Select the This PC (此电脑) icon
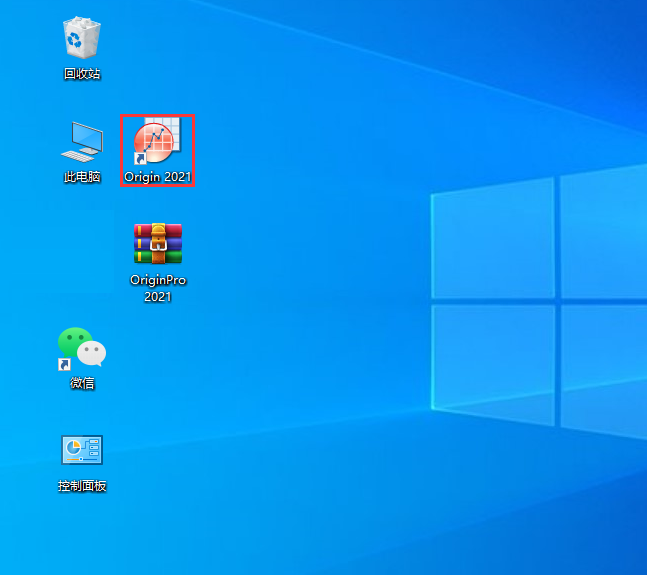The height and width of the screenshot is (575, 647). click(x=82, y=141)
